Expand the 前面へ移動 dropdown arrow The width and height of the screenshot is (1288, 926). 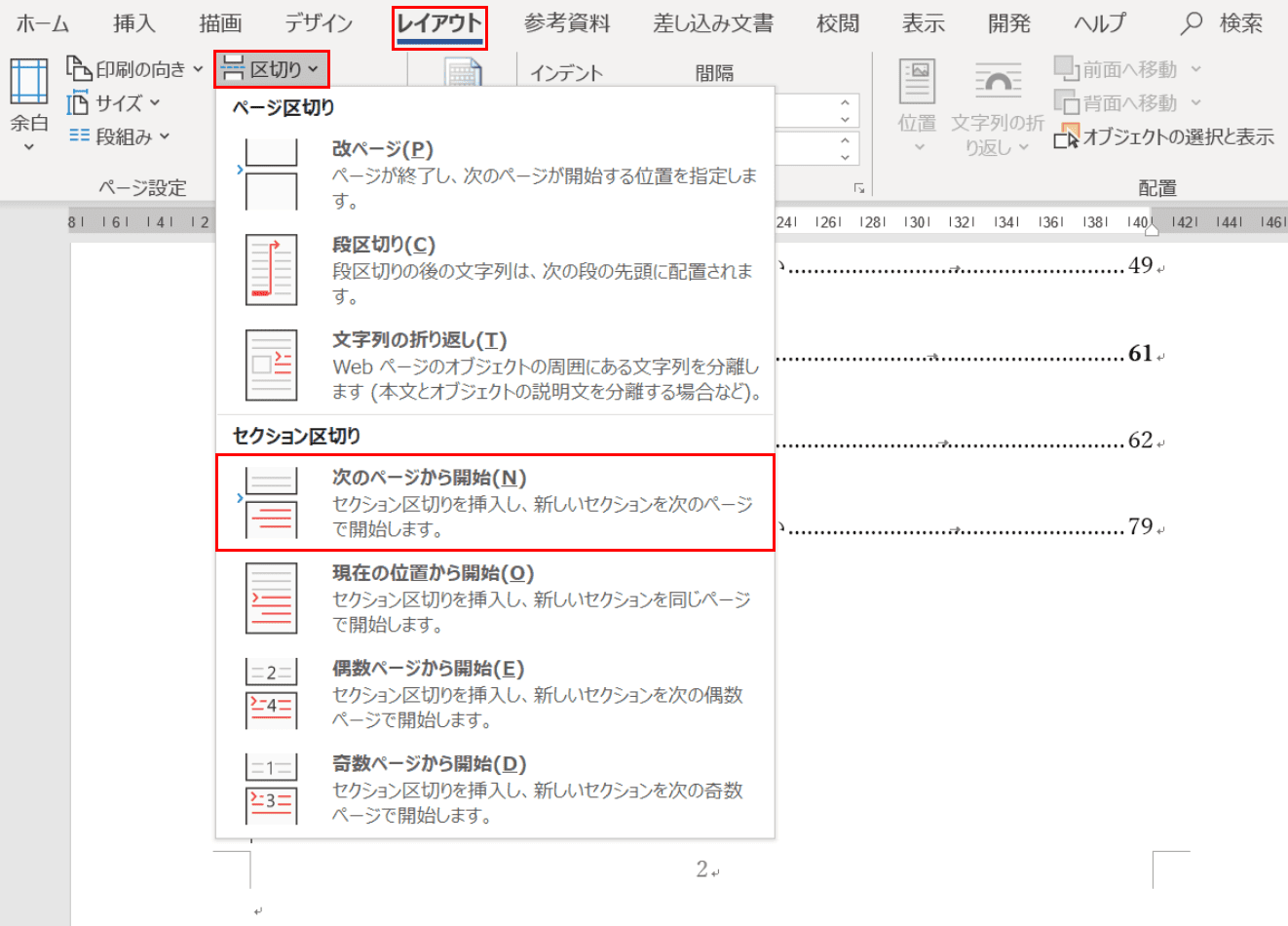click(1195, 69)
